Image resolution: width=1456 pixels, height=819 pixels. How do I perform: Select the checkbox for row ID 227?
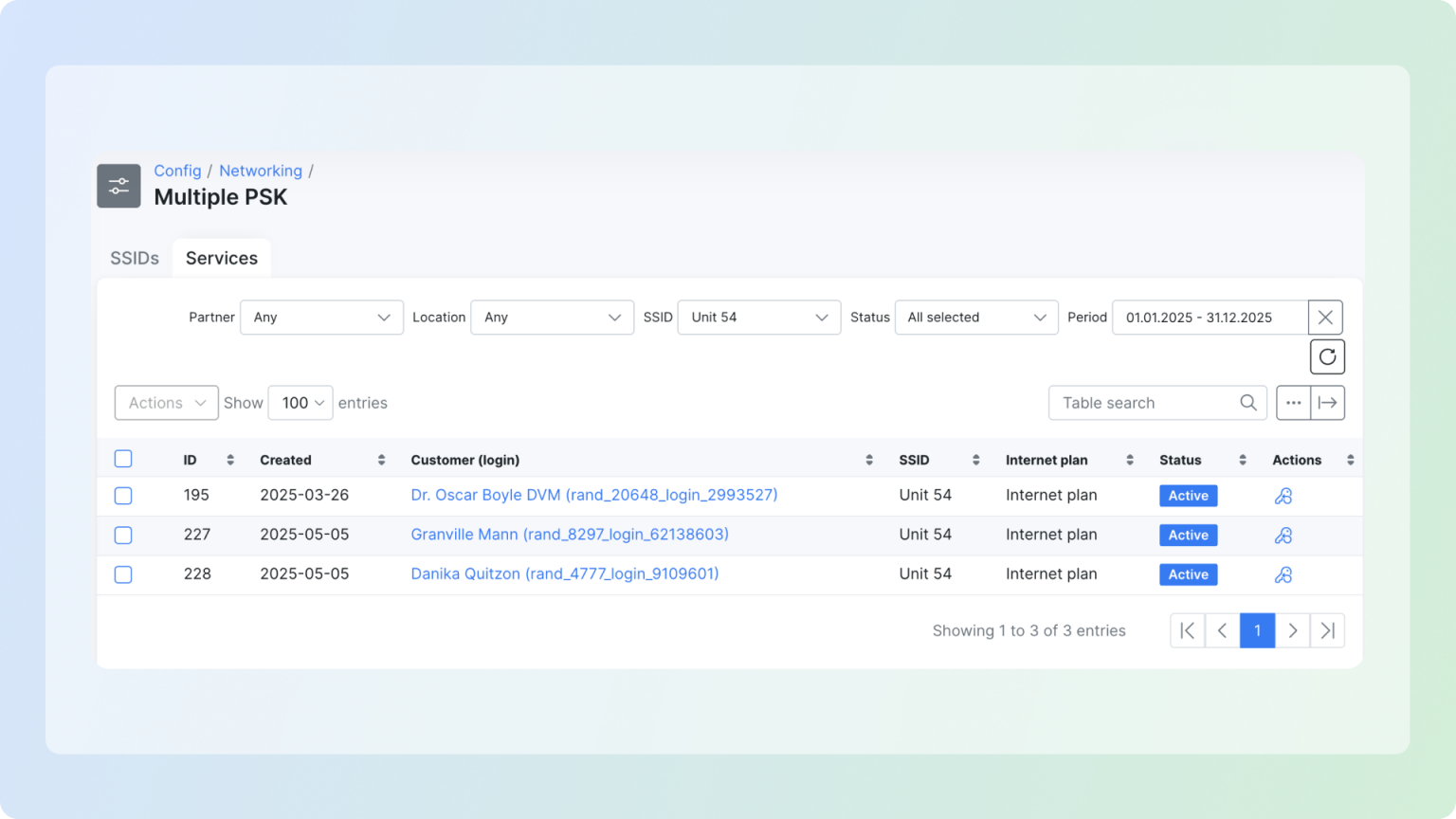point(123,535)
